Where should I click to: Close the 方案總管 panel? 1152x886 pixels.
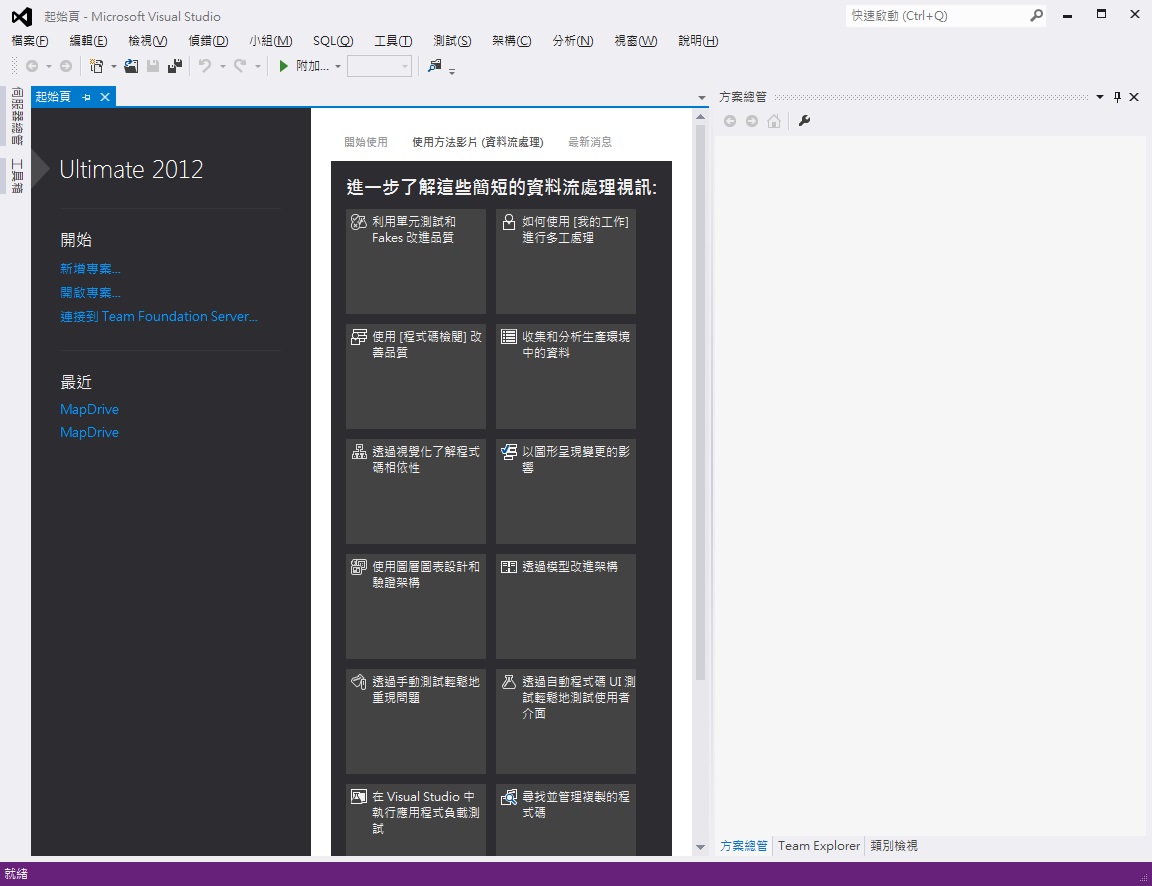1134,97
